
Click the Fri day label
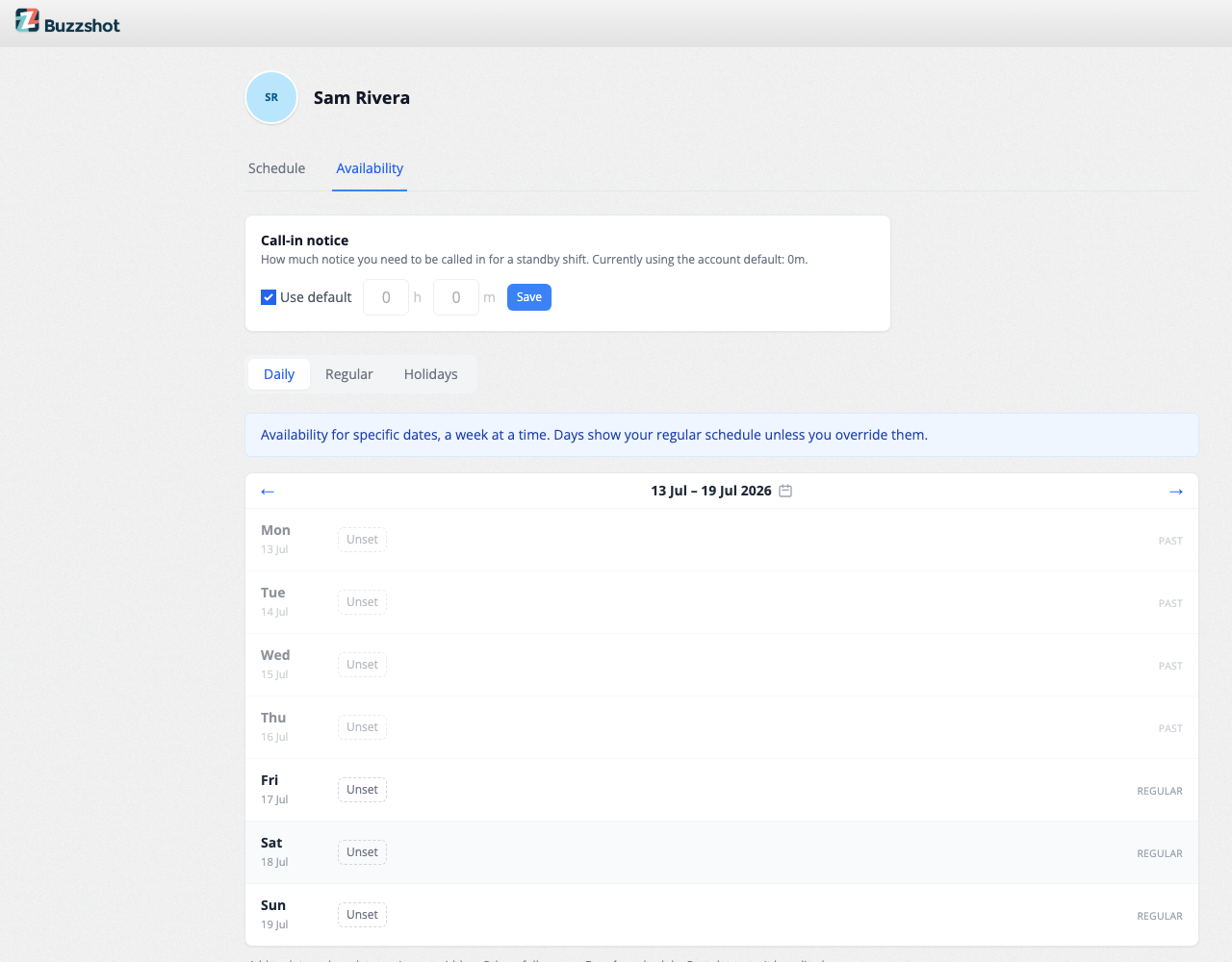(269, 780)
